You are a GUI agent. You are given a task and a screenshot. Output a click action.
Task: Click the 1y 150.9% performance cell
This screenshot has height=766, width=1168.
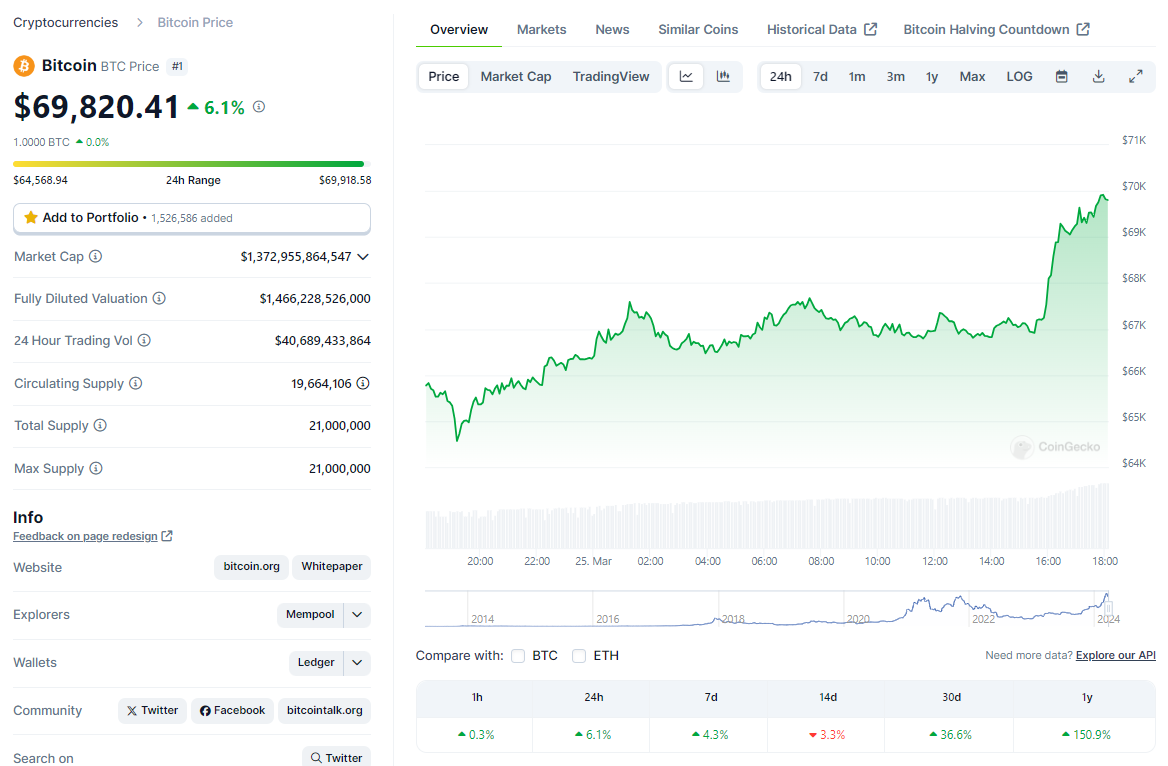1086,735
